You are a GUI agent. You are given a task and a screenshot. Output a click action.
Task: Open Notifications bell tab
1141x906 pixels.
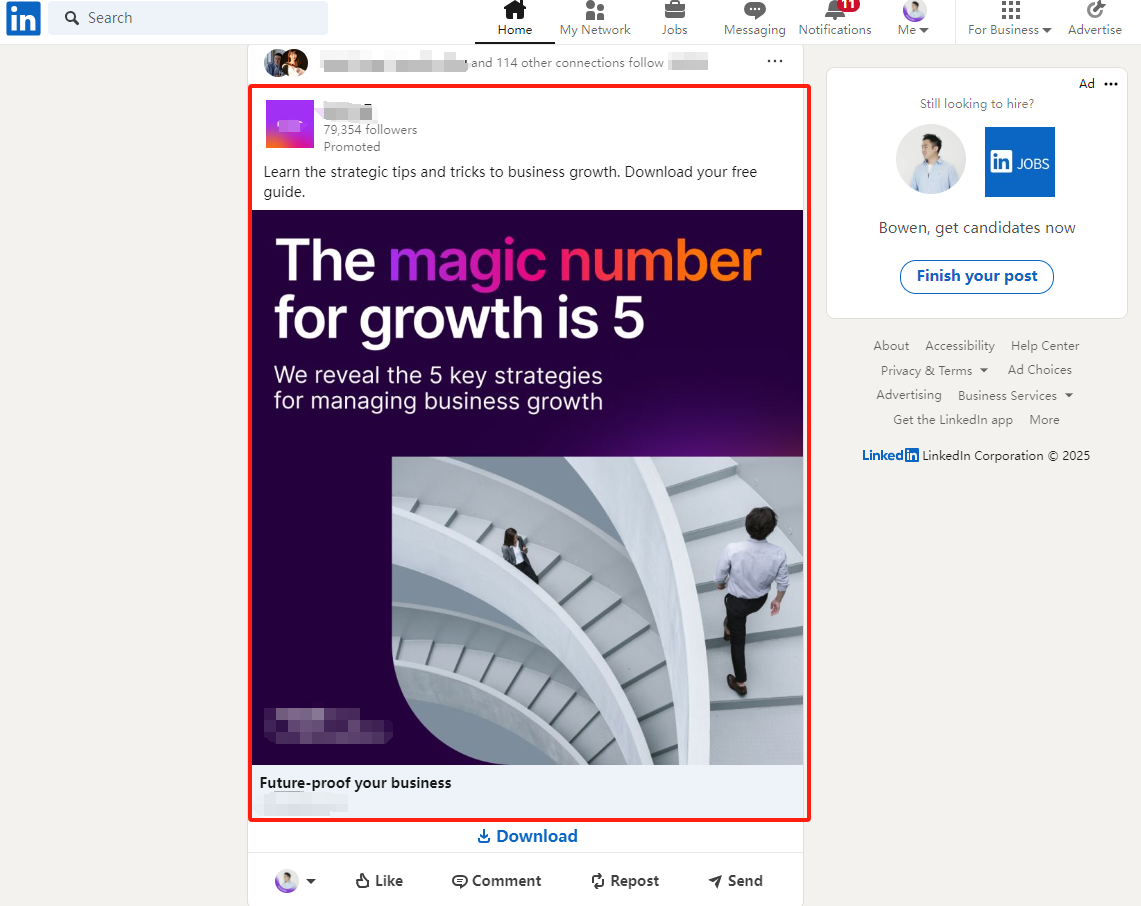(x=835, y=20)
